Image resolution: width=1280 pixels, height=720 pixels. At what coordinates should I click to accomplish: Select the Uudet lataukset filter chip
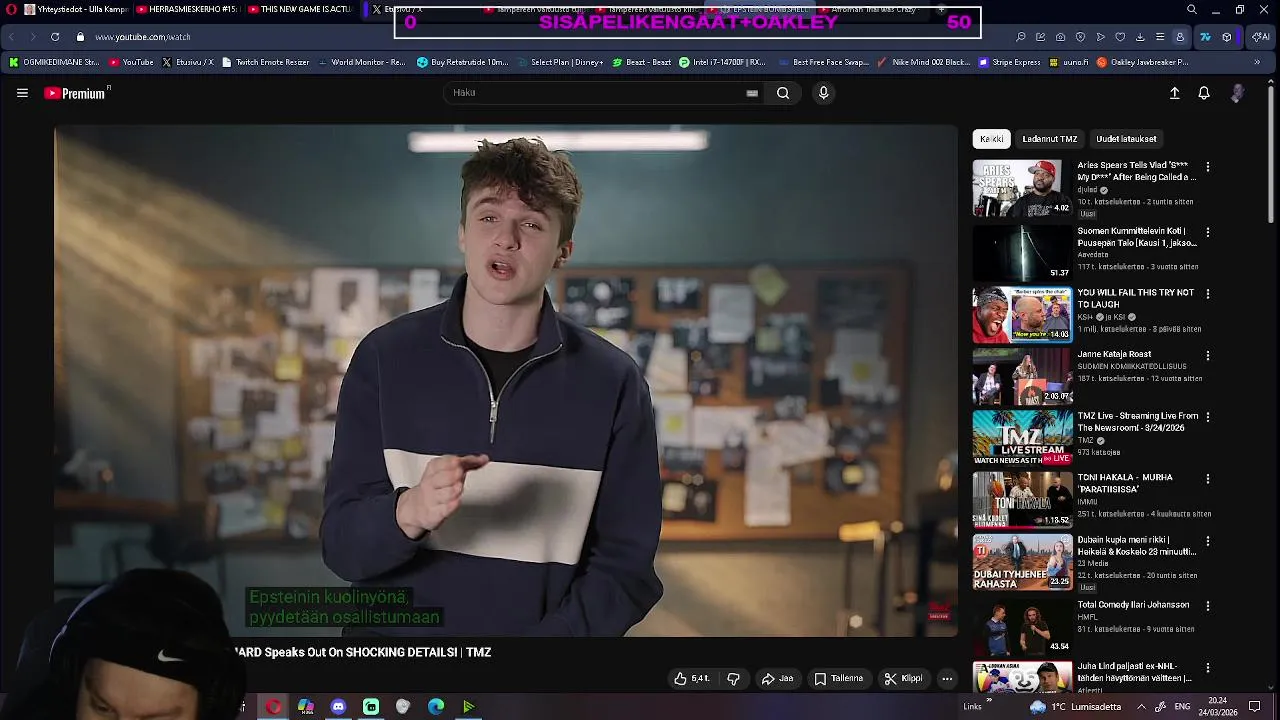tap(1126, 139)
